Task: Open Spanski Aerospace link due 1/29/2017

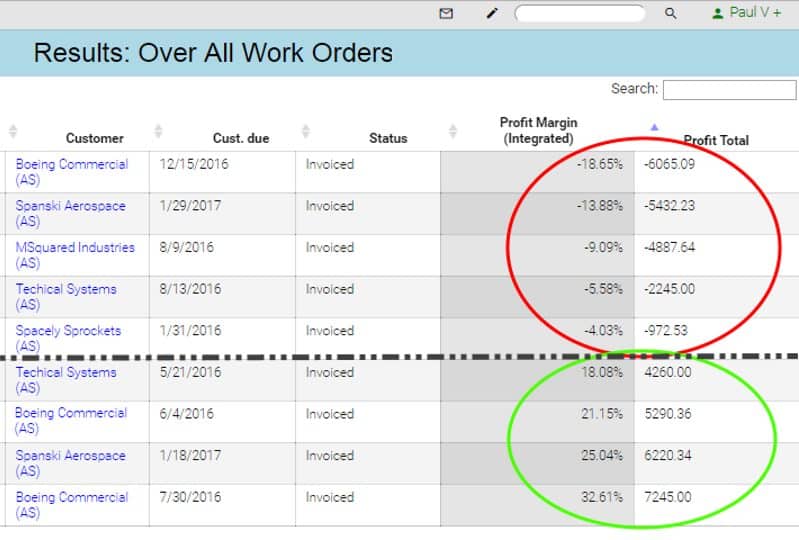Action: pos(70,213)
